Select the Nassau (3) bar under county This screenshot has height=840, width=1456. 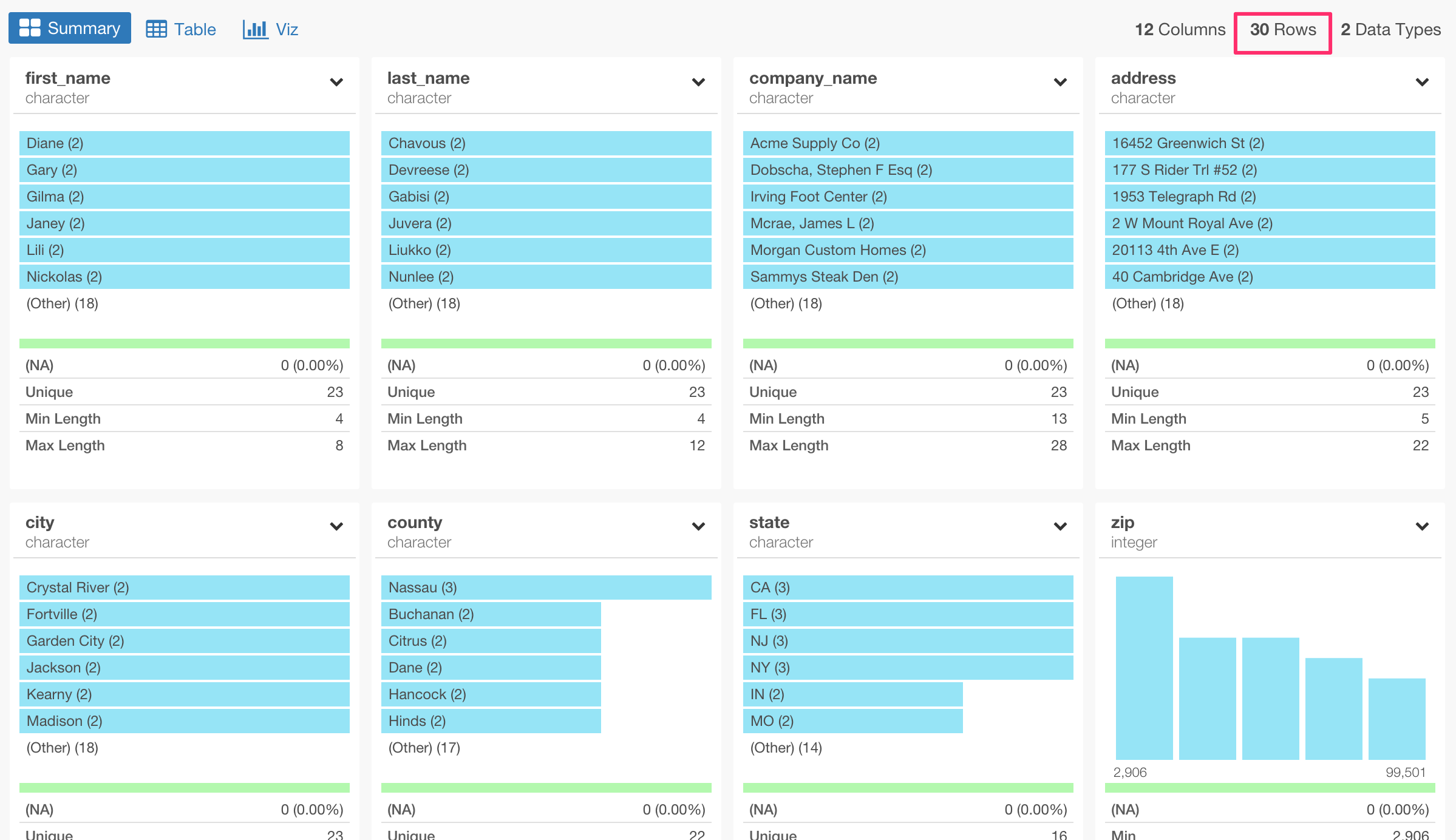545,587
